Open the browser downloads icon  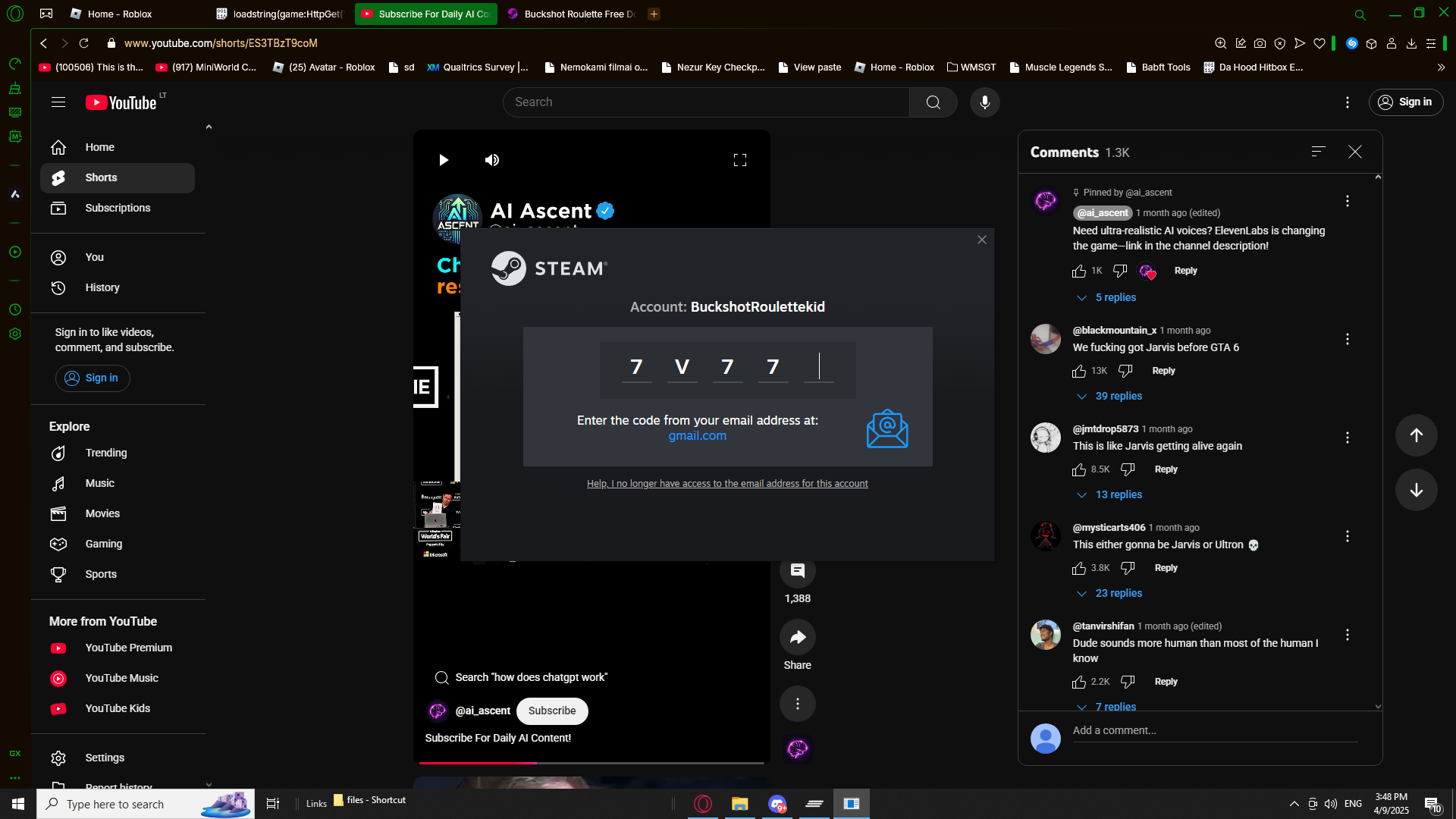(1411, 43)
